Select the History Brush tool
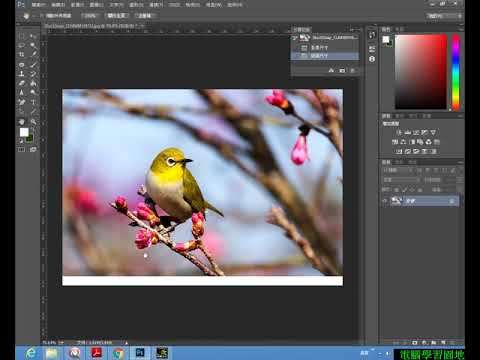Viewport: 480px width, 360px height. tap(33, 74)
